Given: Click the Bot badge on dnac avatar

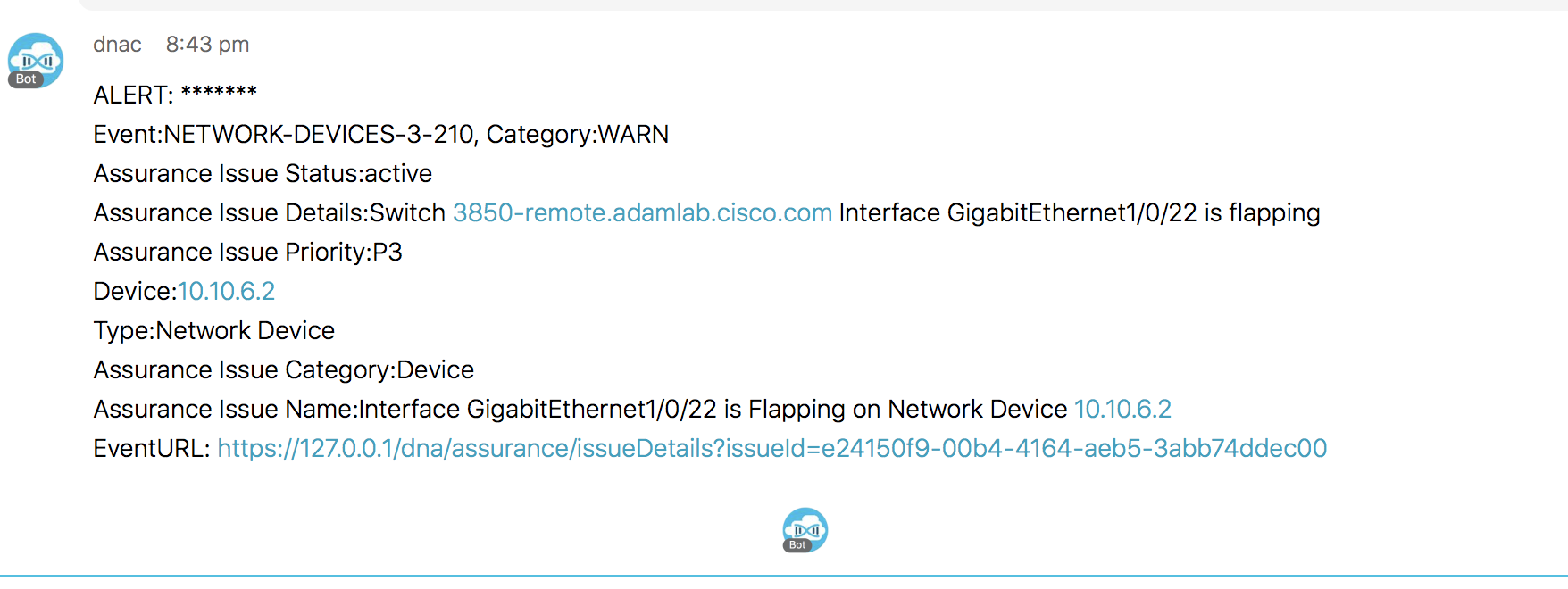Looking at the screenshot, I should [x=26, y=79].
